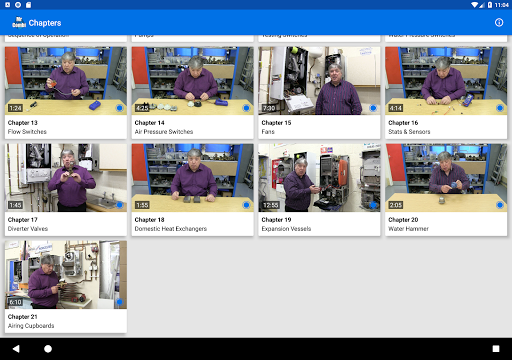Open the info icon in header
The height and width of the screenshot is (360, 512).
[x=499, y=23]
